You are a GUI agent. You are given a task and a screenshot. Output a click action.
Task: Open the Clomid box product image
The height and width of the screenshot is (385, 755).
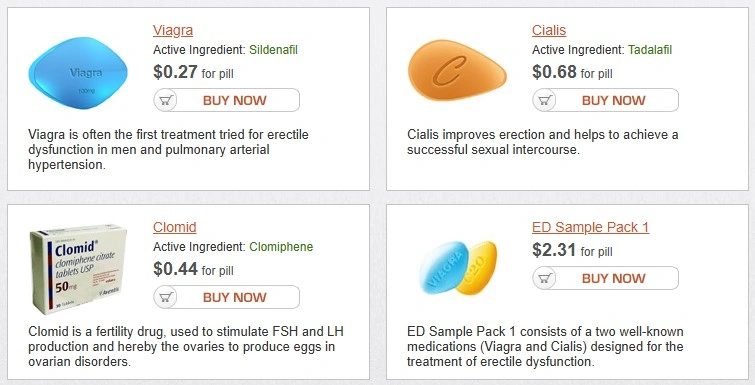point(78,269)
